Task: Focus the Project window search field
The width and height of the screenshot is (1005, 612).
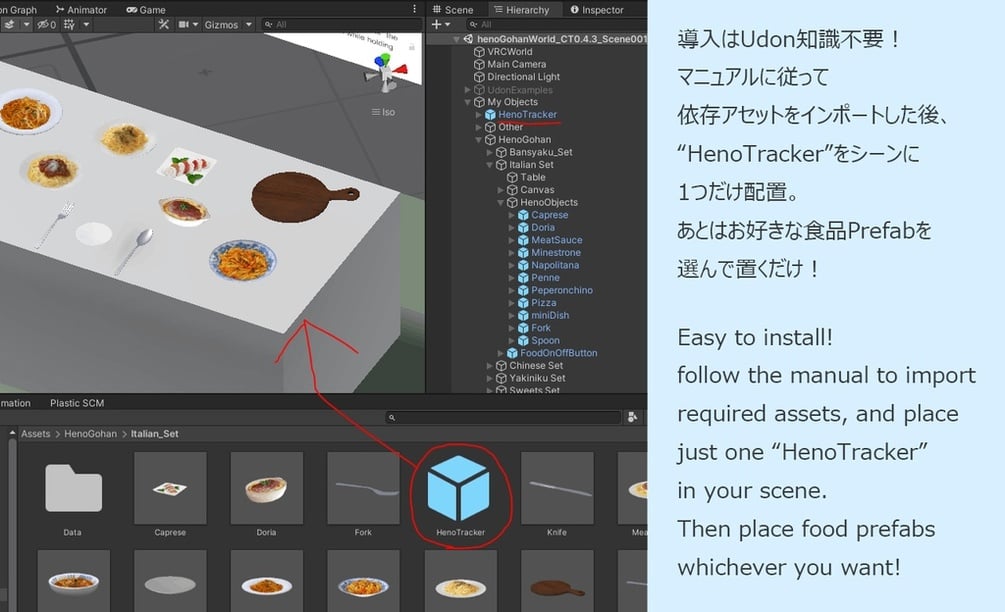Action: 503,417
